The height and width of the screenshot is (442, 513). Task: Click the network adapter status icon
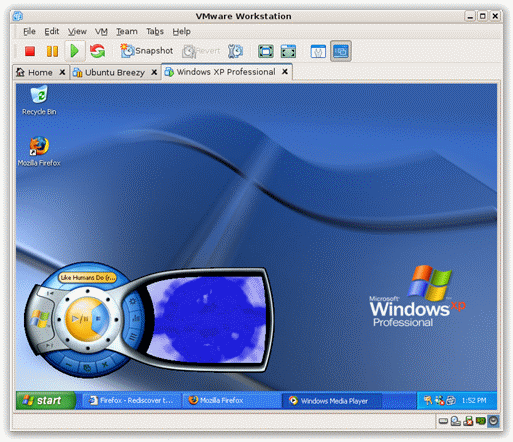(481, 421)
